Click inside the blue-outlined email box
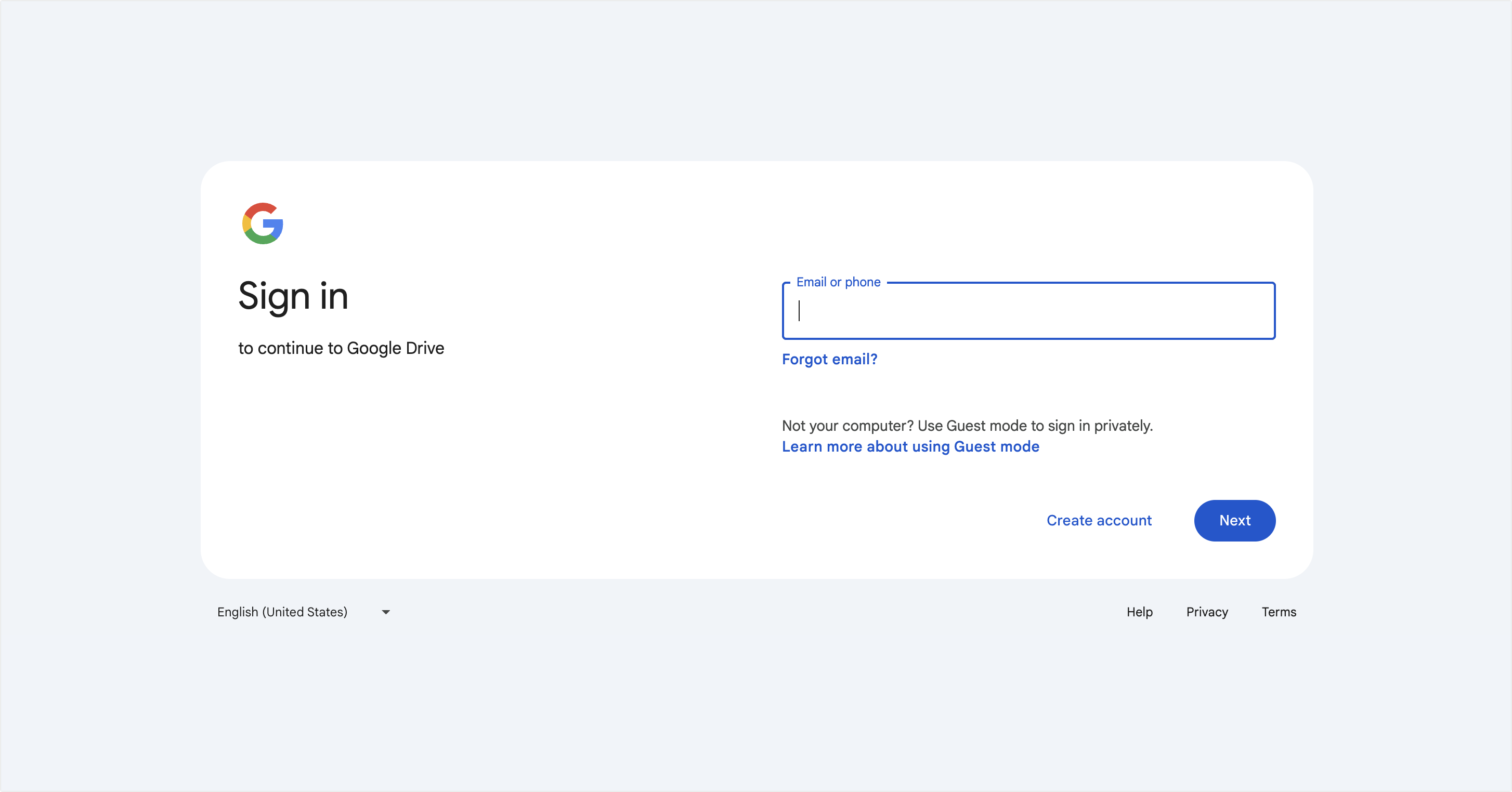This screenshot has width=1512, height=792. click(1028, 311)
